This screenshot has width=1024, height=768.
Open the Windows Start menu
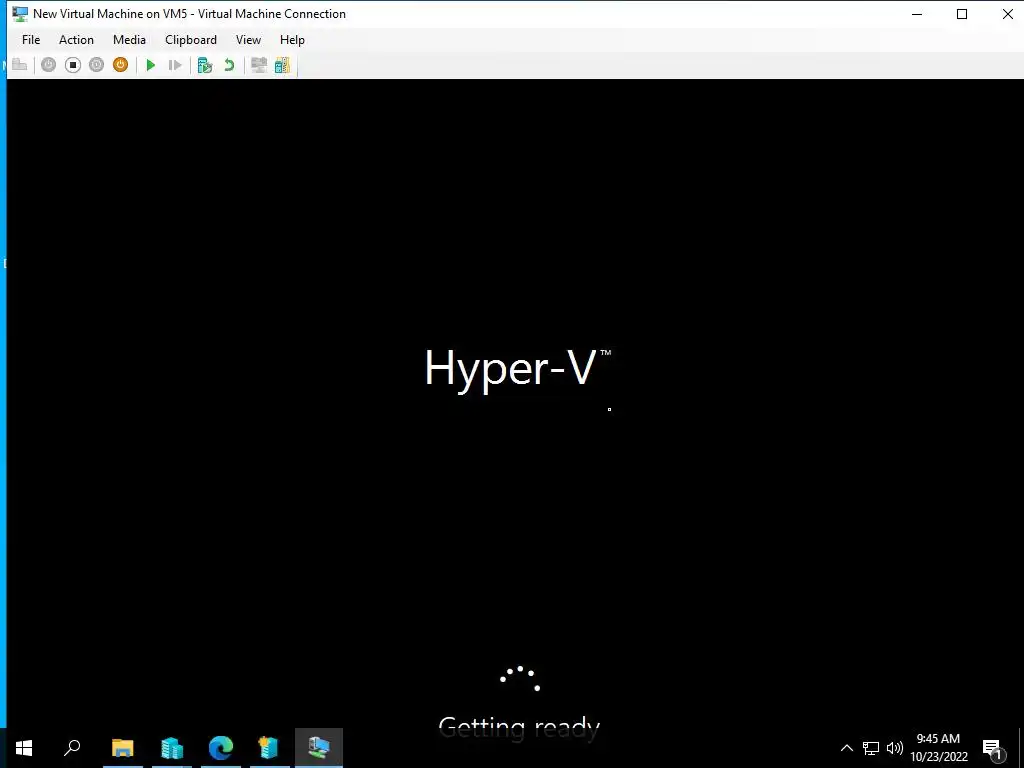(x=24, y=748)
